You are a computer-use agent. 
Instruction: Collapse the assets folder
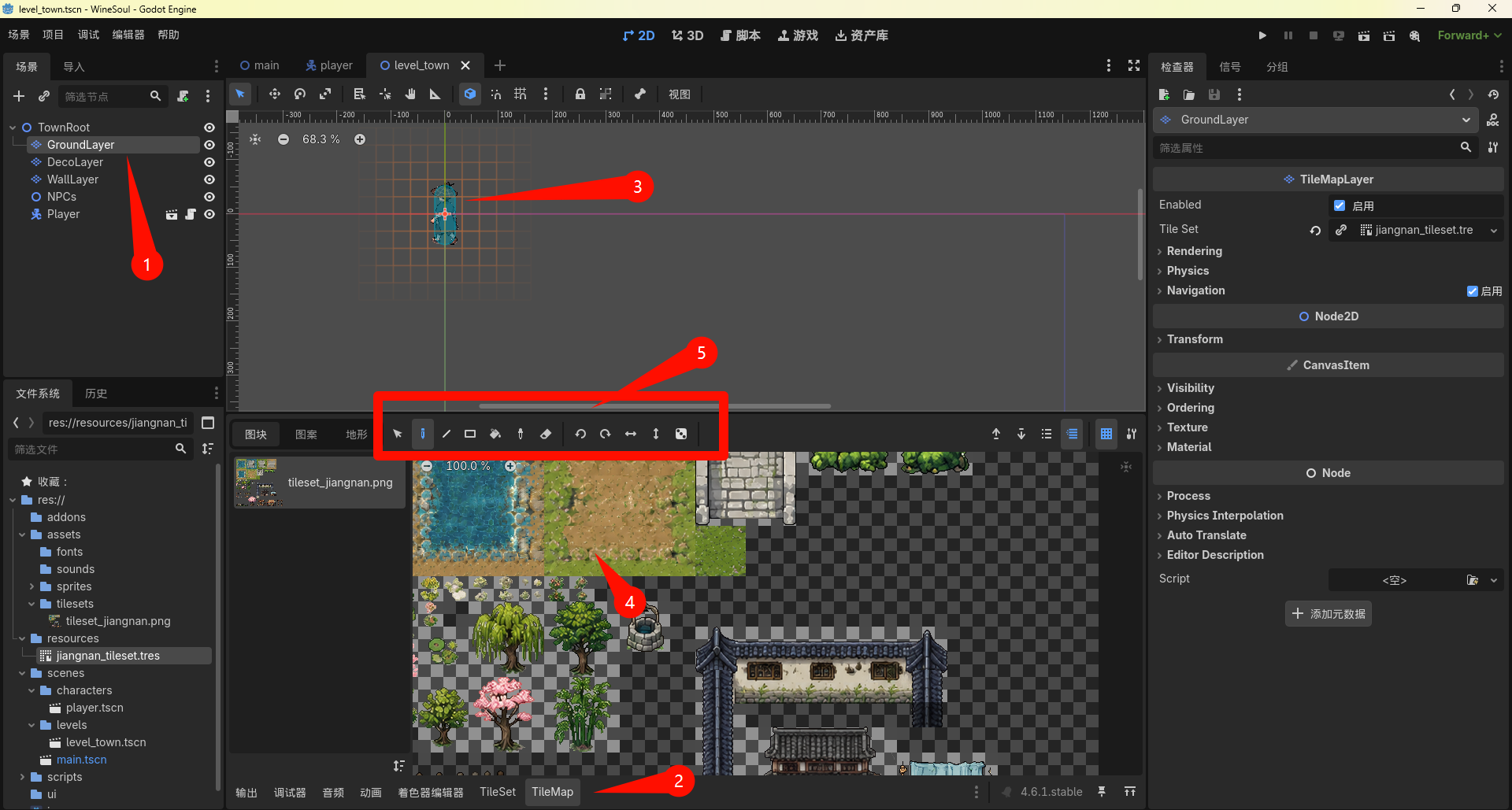[x=22, y=534]
